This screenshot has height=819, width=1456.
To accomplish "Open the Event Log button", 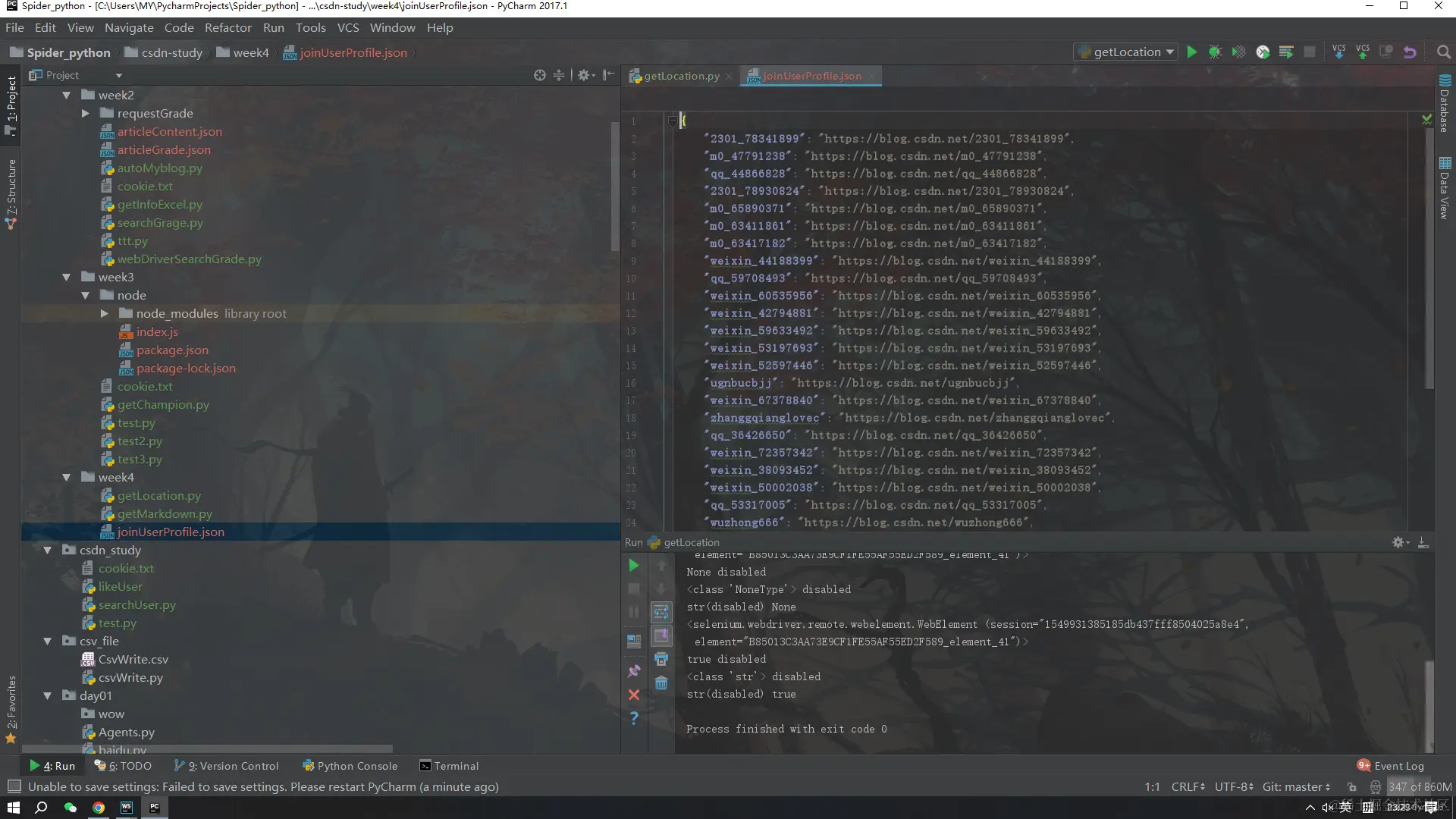I will coord(1391,766).
